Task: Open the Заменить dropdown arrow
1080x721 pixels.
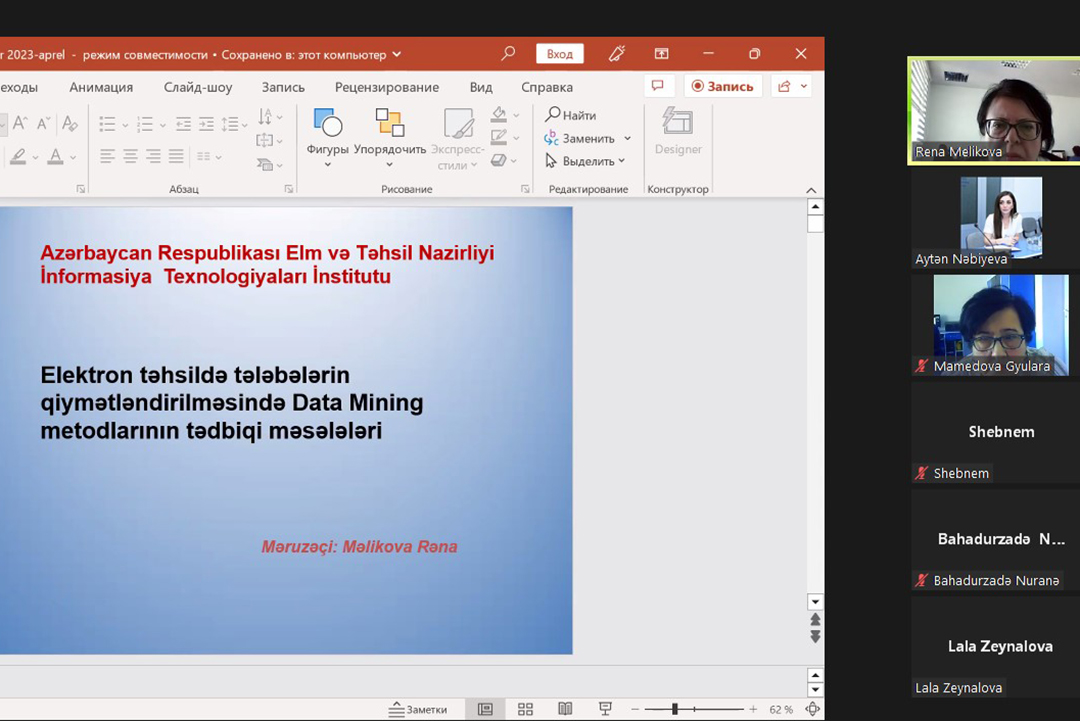Action: [627, 138]
